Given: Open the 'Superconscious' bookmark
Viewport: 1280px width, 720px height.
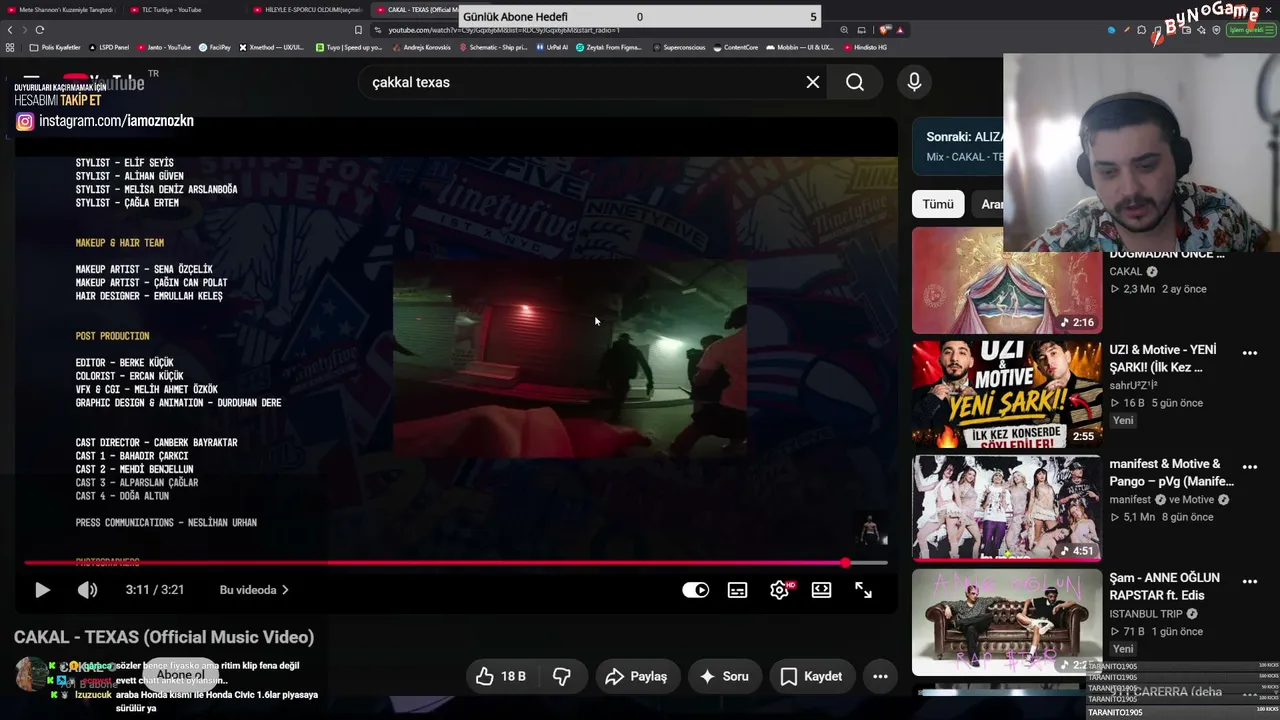Looking at the screenshot, I should click(678, 47).
